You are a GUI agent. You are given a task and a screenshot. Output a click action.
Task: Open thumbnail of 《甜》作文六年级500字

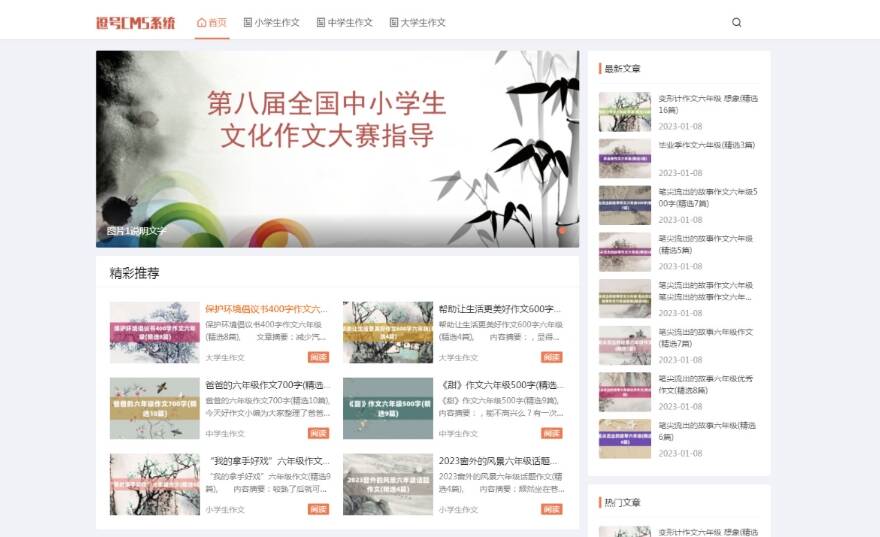click(388, 408)
